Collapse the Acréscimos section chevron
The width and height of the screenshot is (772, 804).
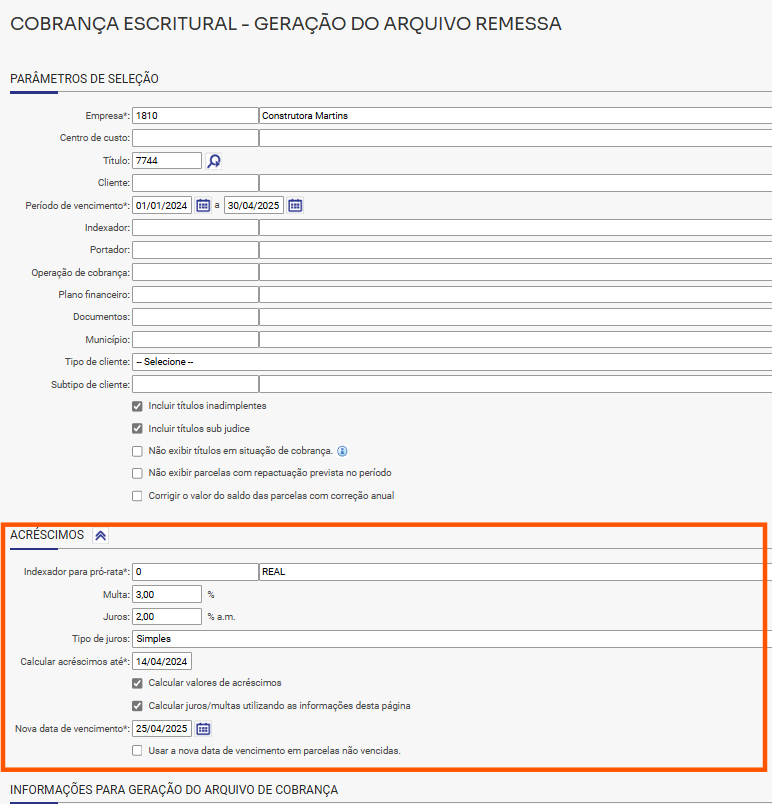coord(100,535)
